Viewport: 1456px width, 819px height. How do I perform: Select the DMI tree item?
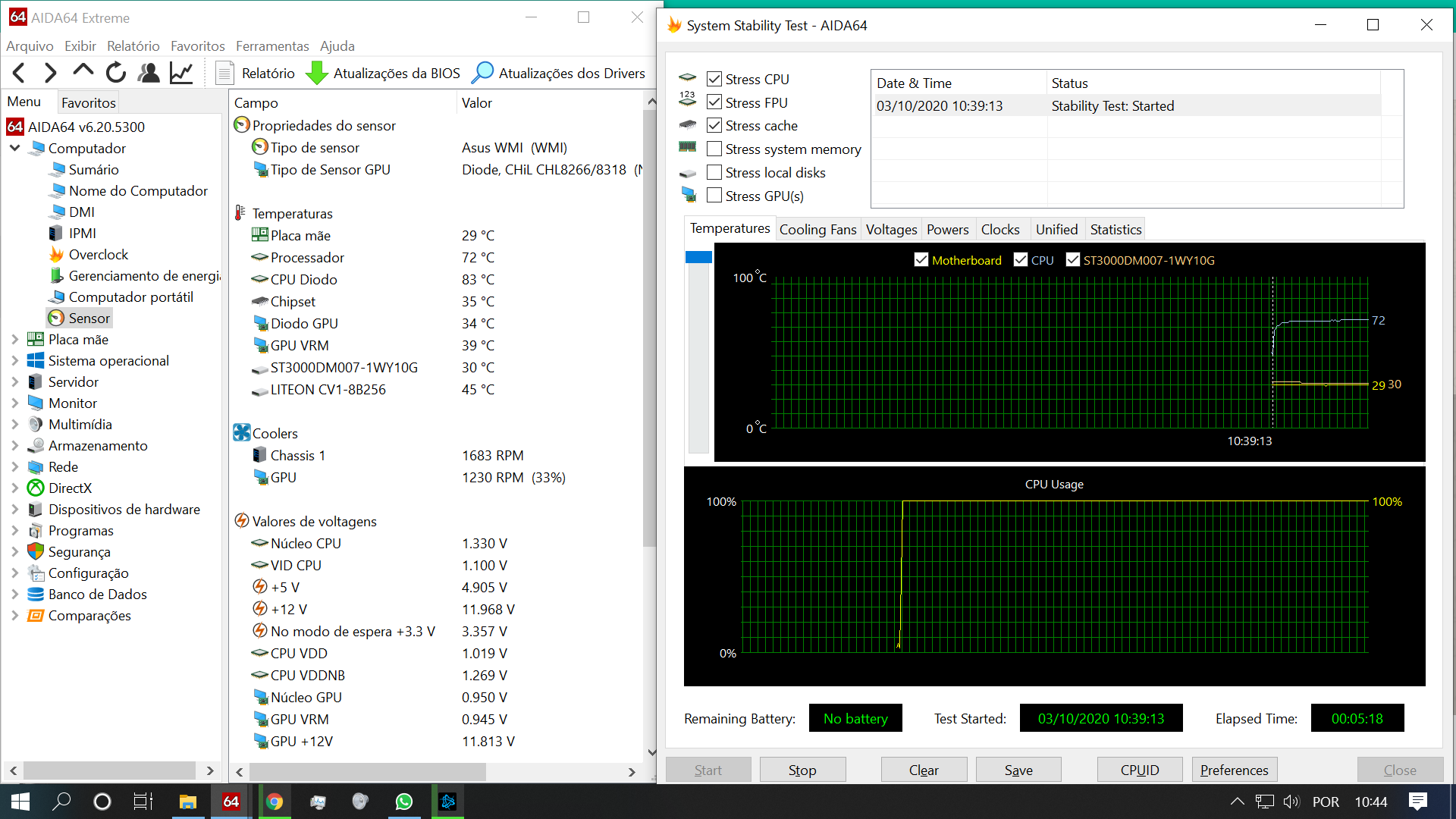pyautogui.click(x=72, y=212)
